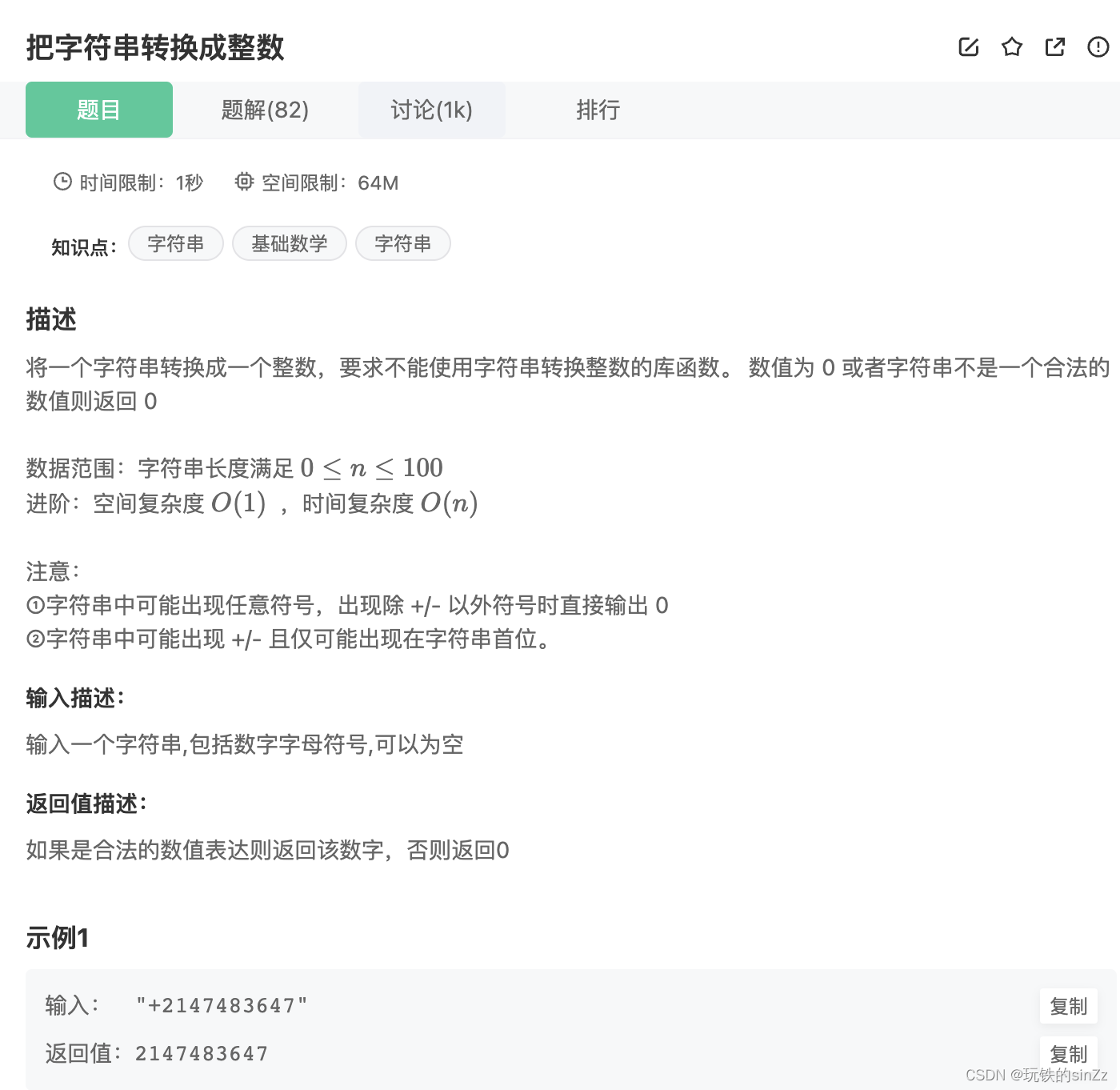Open the 题解(82) tab
The height and width of the screenshot is (1090, 1120).
pos(265,110)
